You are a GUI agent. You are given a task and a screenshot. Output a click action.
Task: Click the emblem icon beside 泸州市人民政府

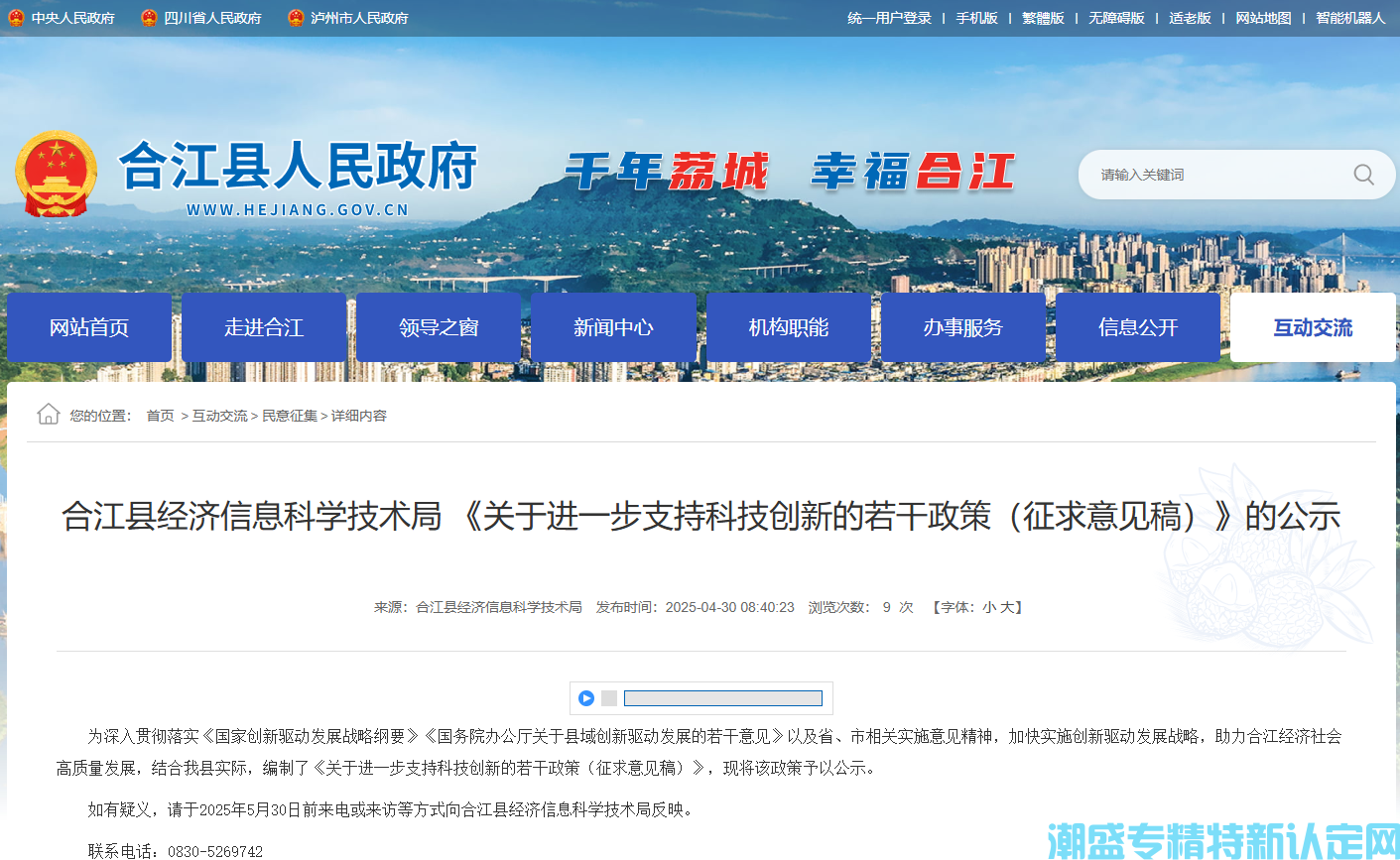296,18
